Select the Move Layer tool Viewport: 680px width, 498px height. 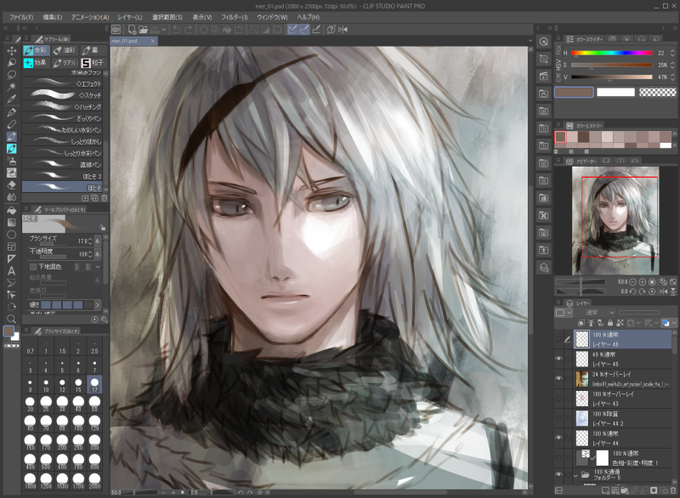tap(12, 51)
